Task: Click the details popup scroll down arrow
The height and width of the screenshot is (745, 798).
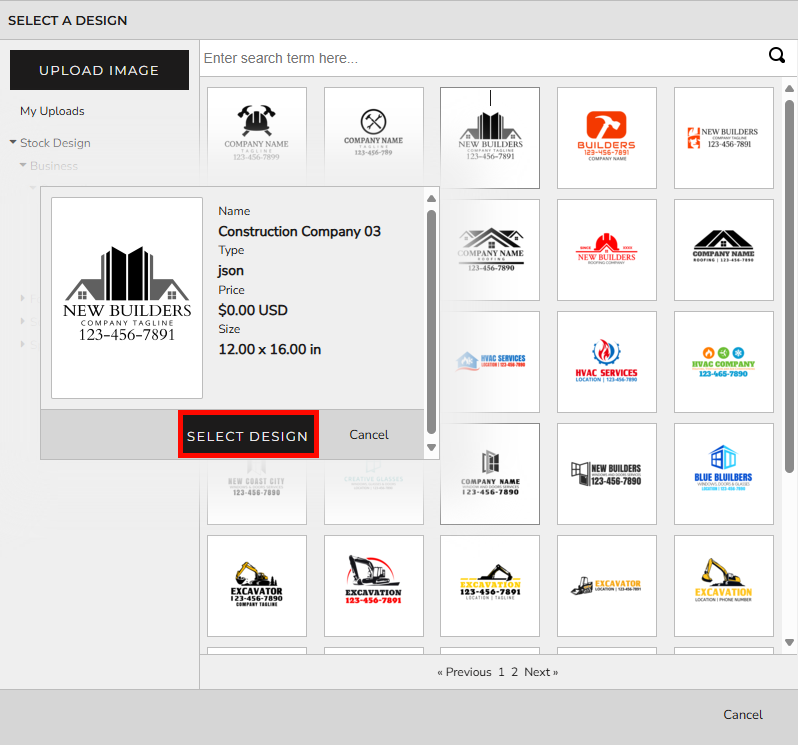Action: 431,447
